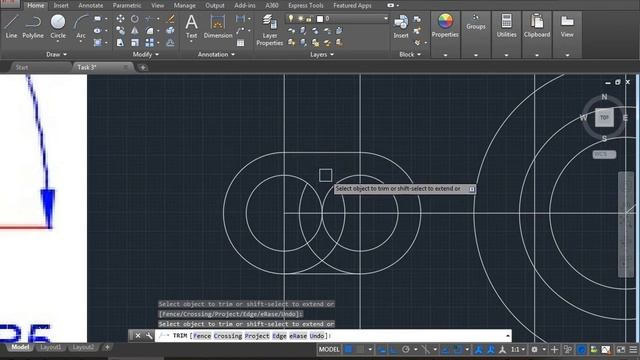Open the Properties color wheel panel
640x360 pixels.
pos(445,26)
